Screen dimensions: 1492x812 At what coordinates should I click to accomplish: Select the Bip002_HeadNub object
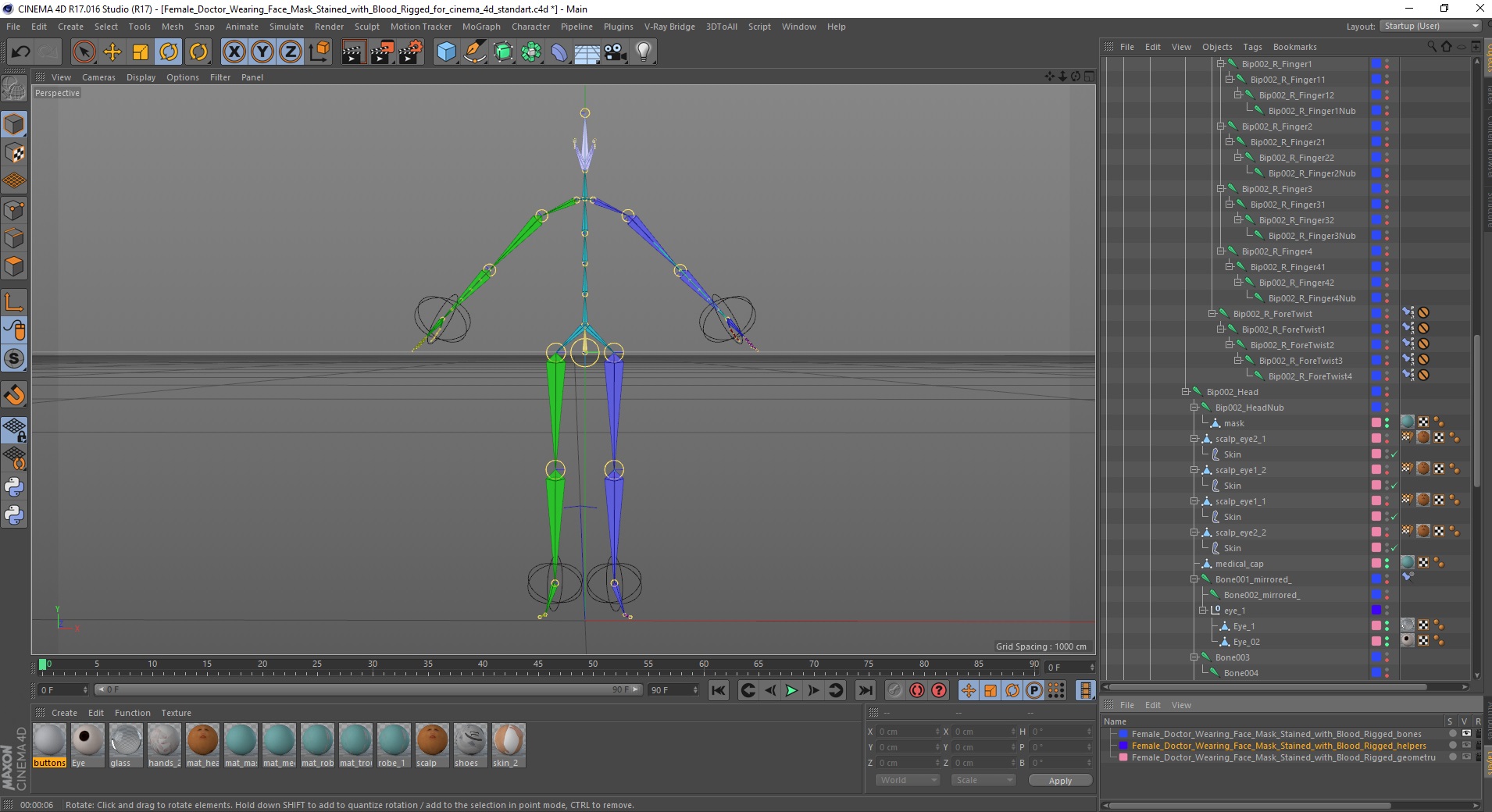1249,408
